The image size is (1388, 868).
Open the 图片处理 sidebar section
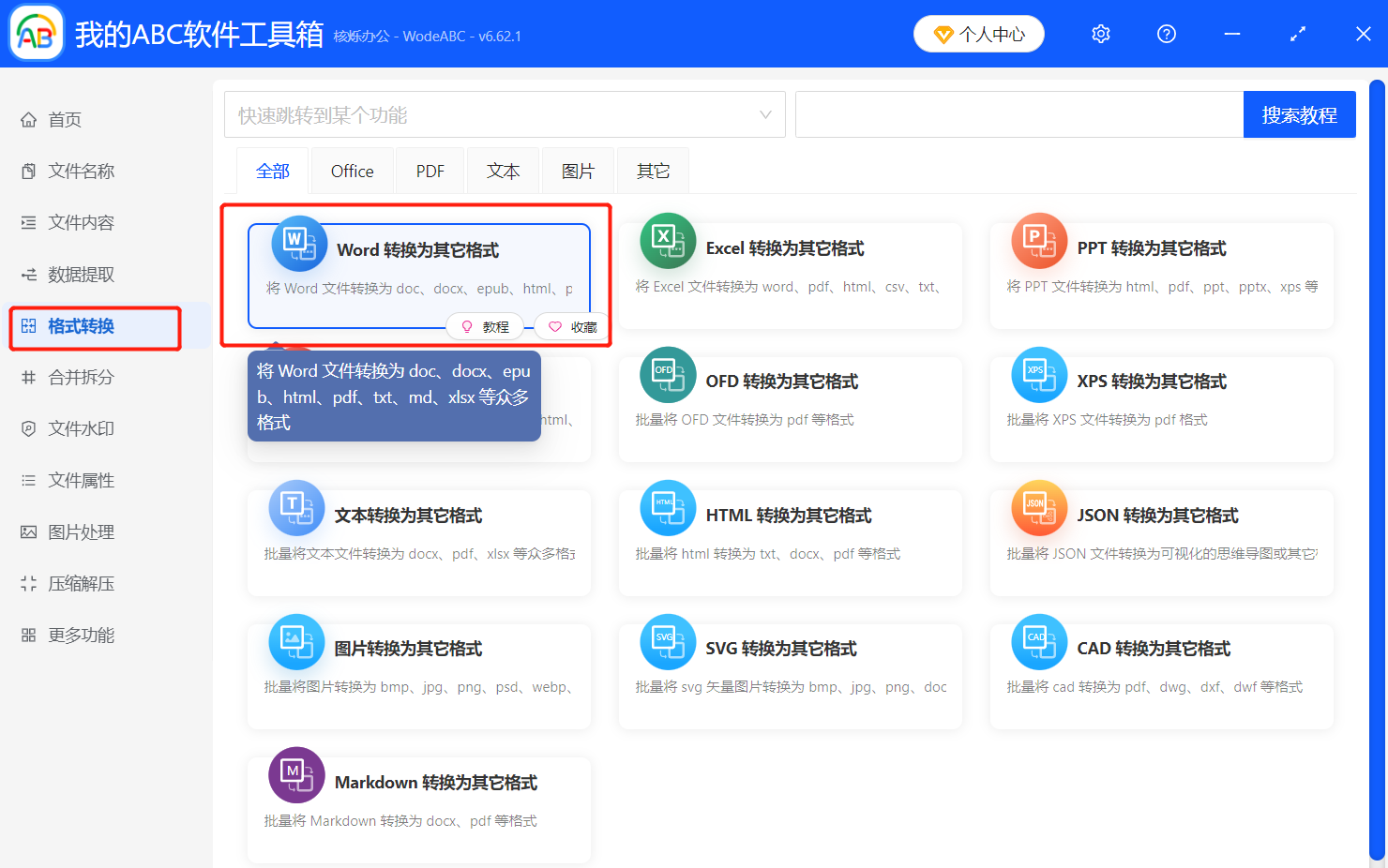(80, 531)
